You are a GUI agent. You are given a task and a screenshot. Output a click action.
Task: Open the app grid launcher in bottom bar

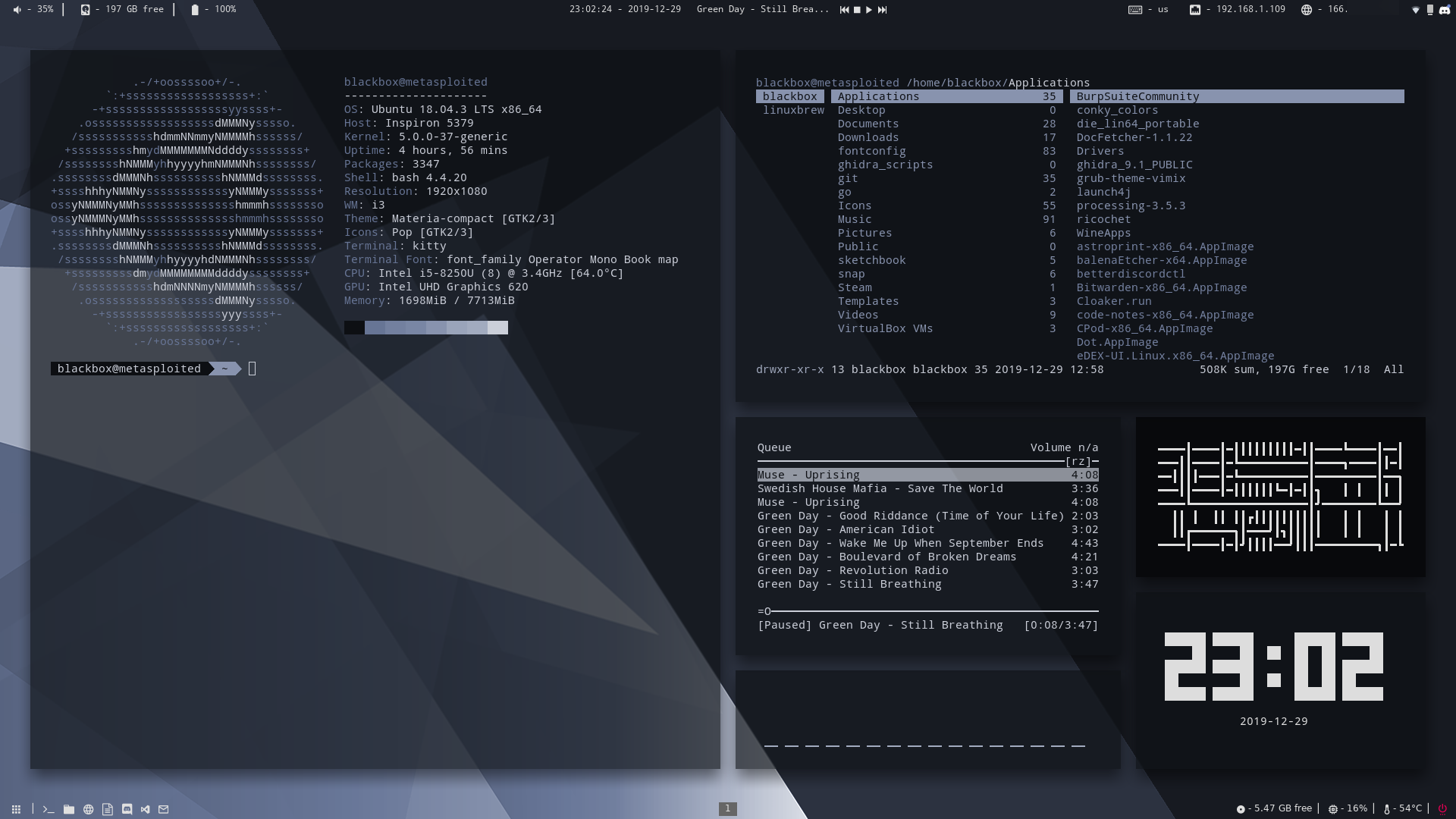click(16, 809)
